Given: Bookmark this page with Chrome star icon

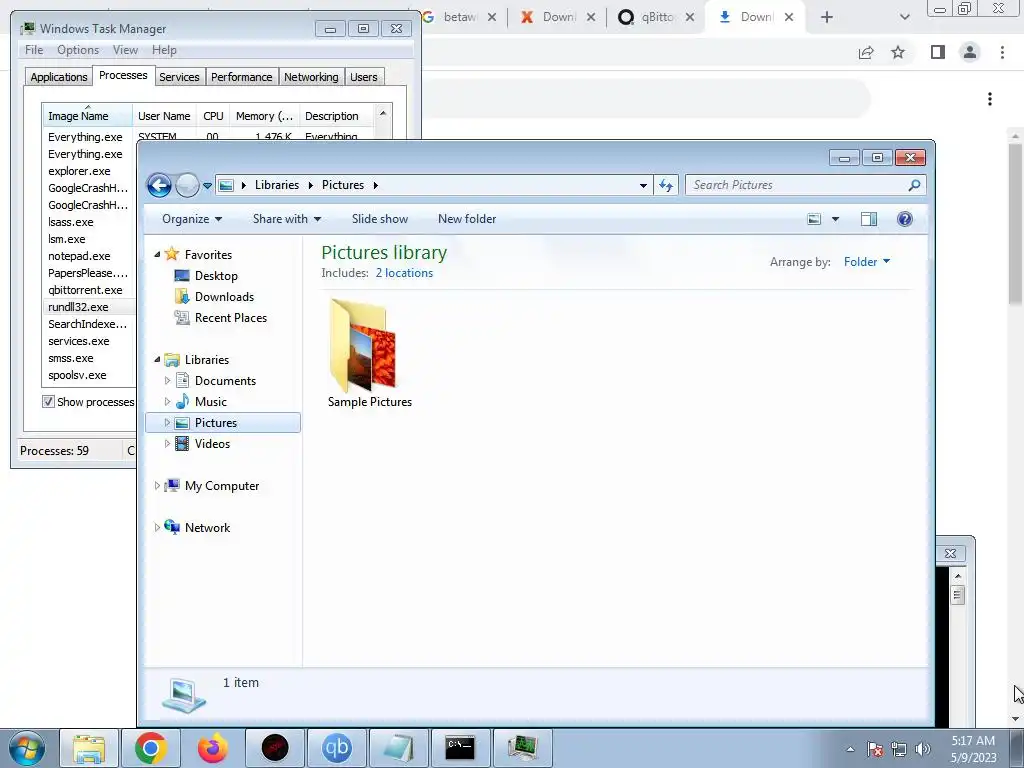Looking at the screenshot, I should click(898, 52).
